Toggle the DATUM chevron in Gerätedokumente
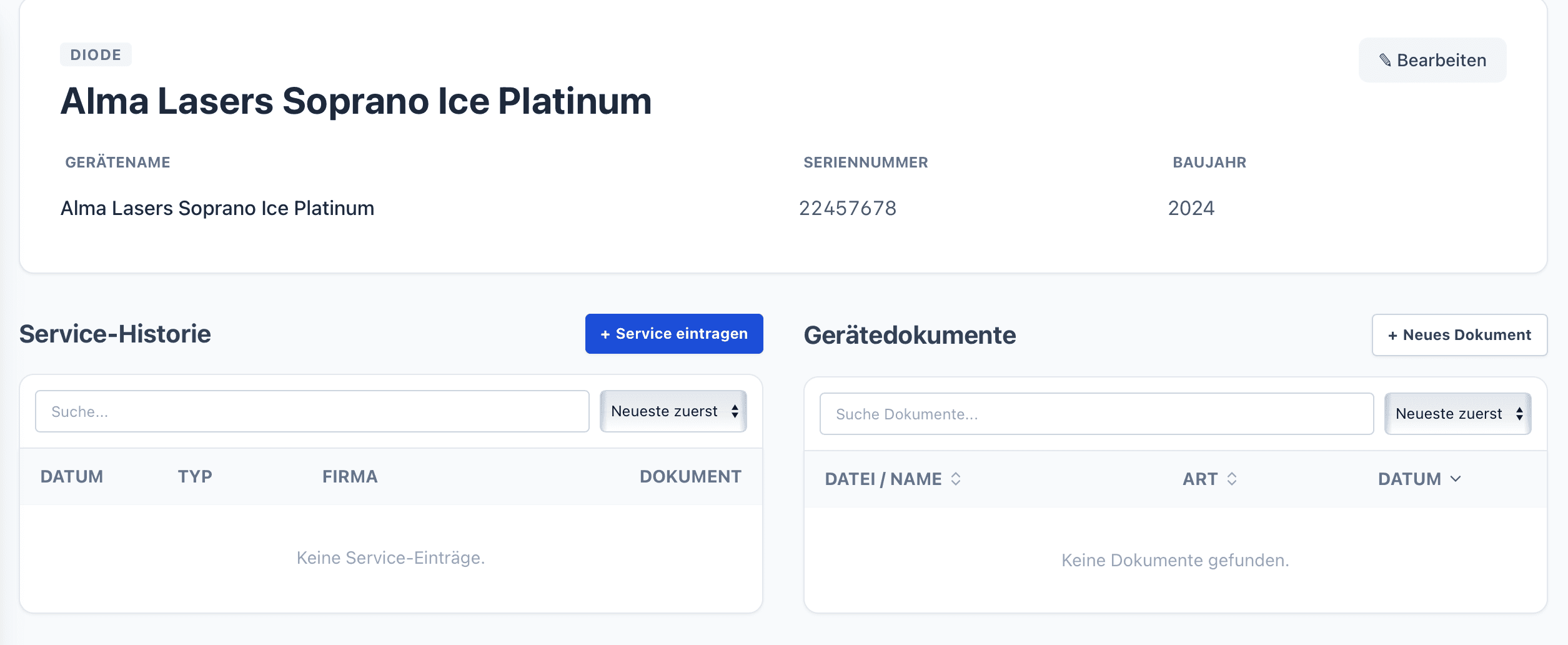Viewport: 1568px width, 645px height. 1456,479
